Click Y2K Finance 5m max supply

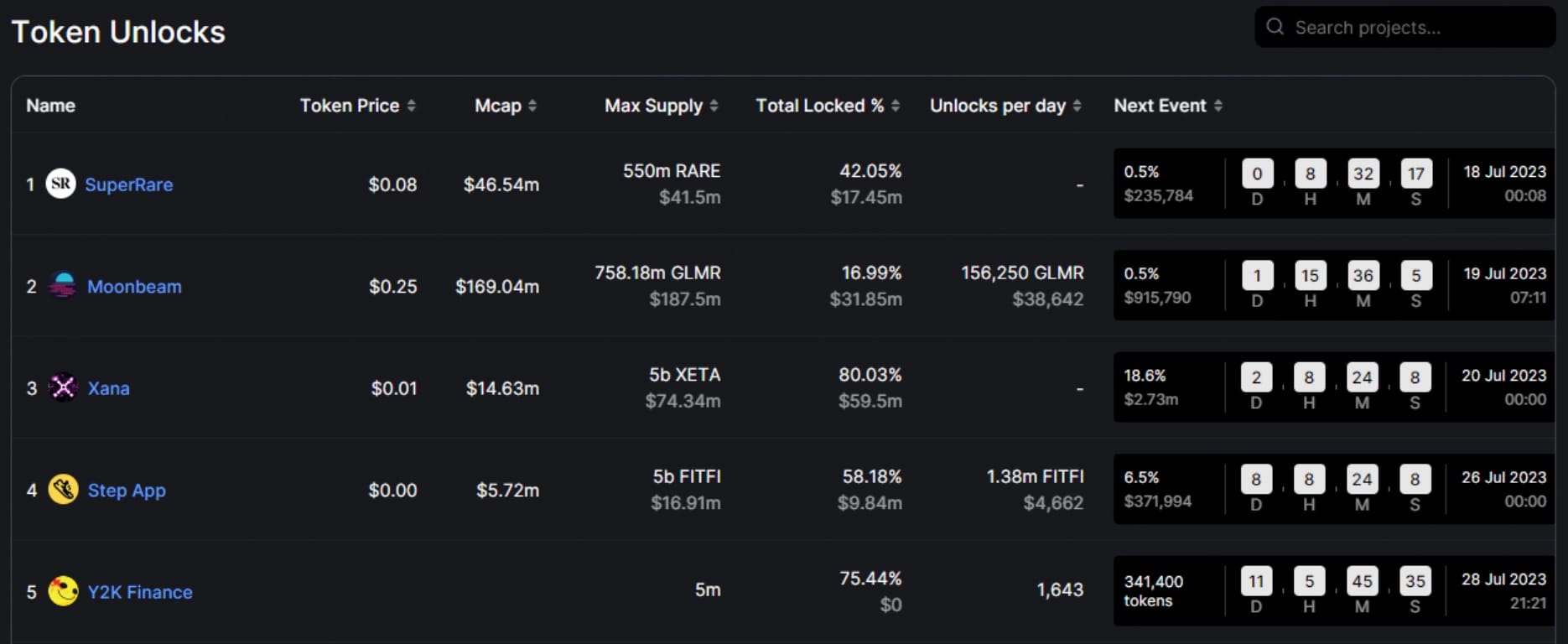click(708, 589)
